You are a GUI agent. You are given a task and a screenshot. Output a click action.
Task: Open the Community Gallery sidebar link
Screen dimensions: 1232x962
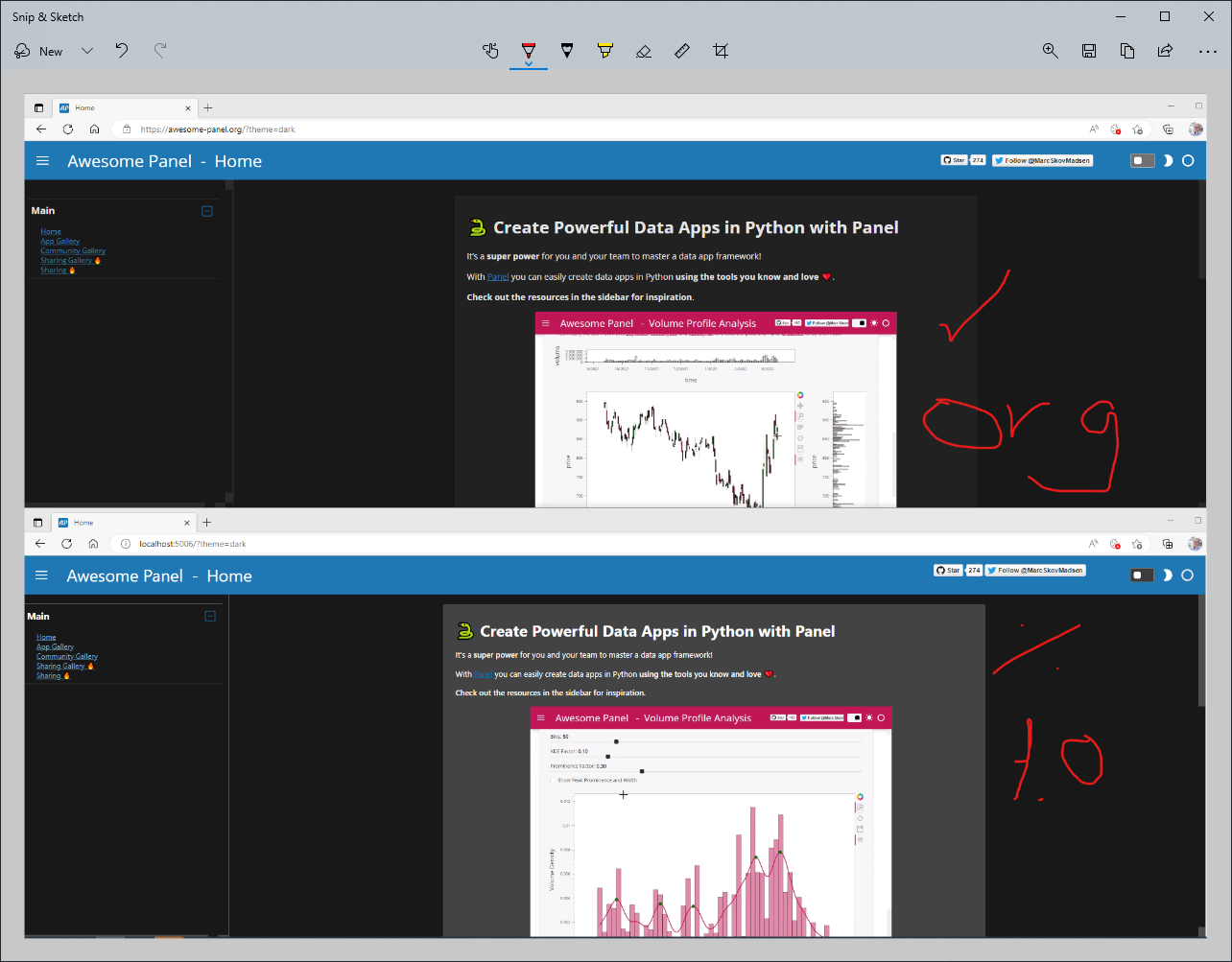click(x=72, y=250)
